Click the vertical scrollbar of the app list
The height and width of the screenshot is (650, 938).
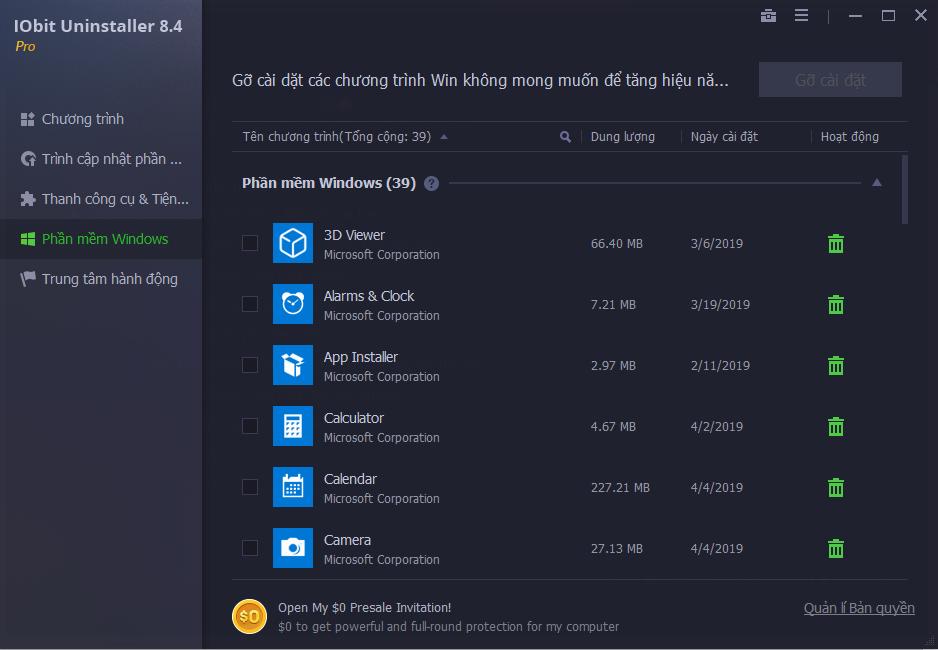[x=905, y=190]
